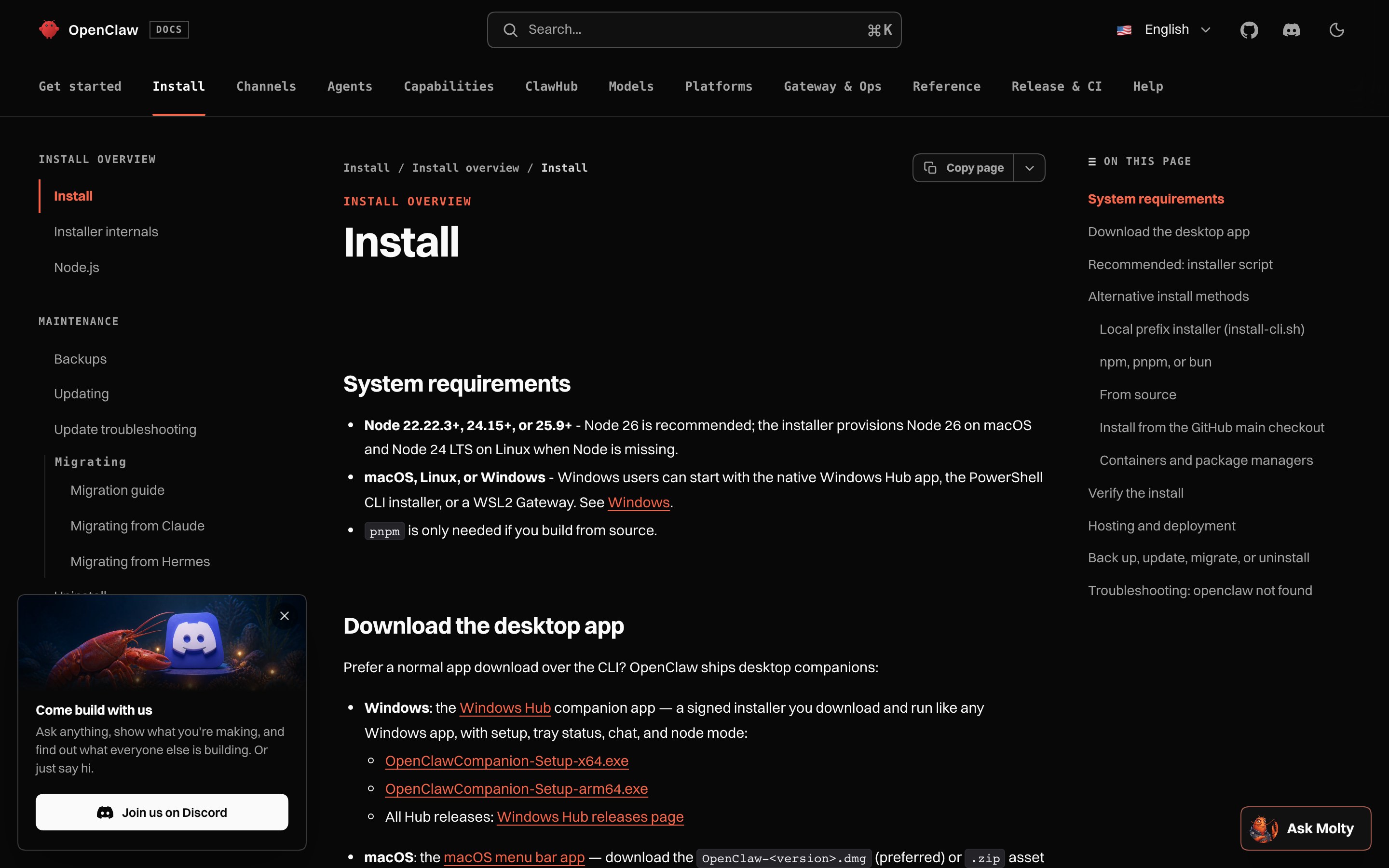The image size is (1389, 868).
Task: Click Join us on Discord button
Action: [x=162, y=812]
